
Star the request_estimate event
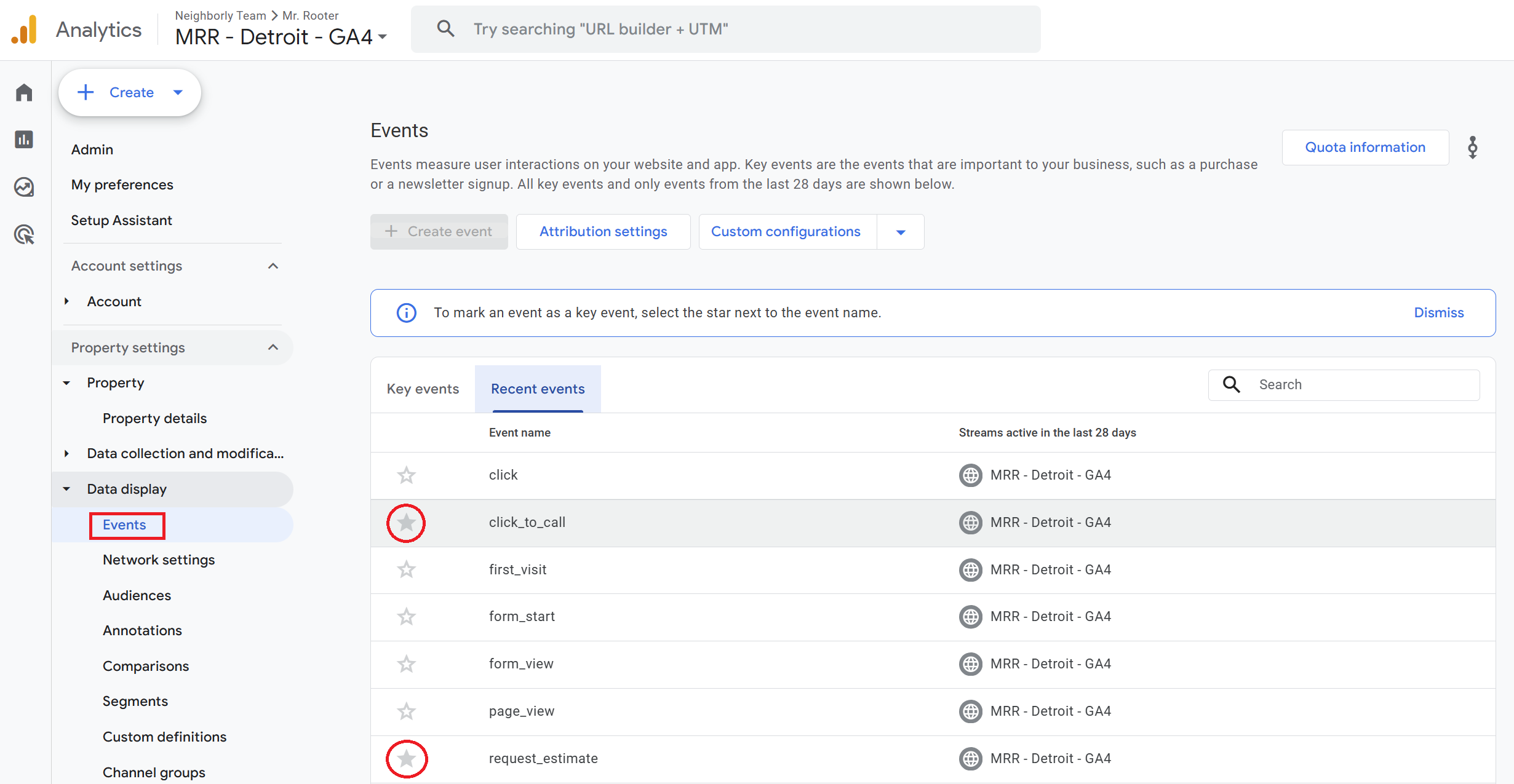pyautogui.click(x=406, y=759)
